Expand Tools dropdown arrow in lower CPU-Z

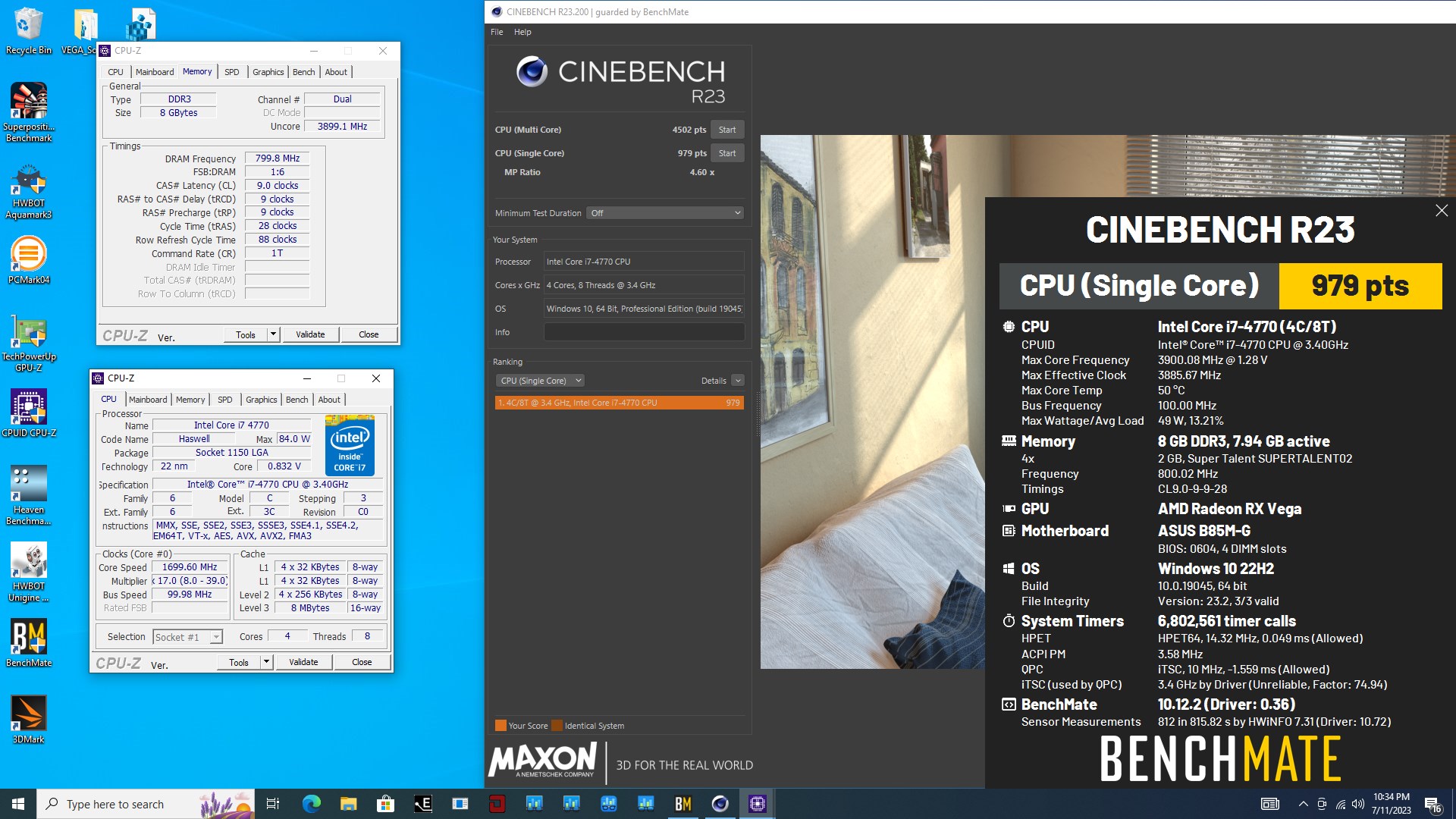pos(267,662)
